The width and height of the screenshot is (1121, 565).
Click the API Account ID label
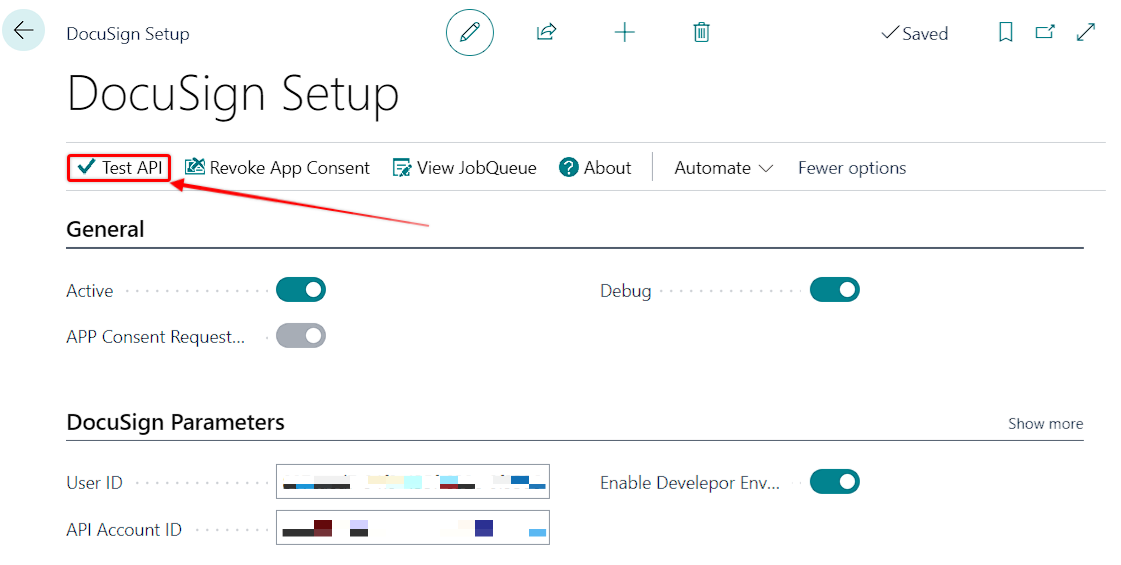point(124,530)
